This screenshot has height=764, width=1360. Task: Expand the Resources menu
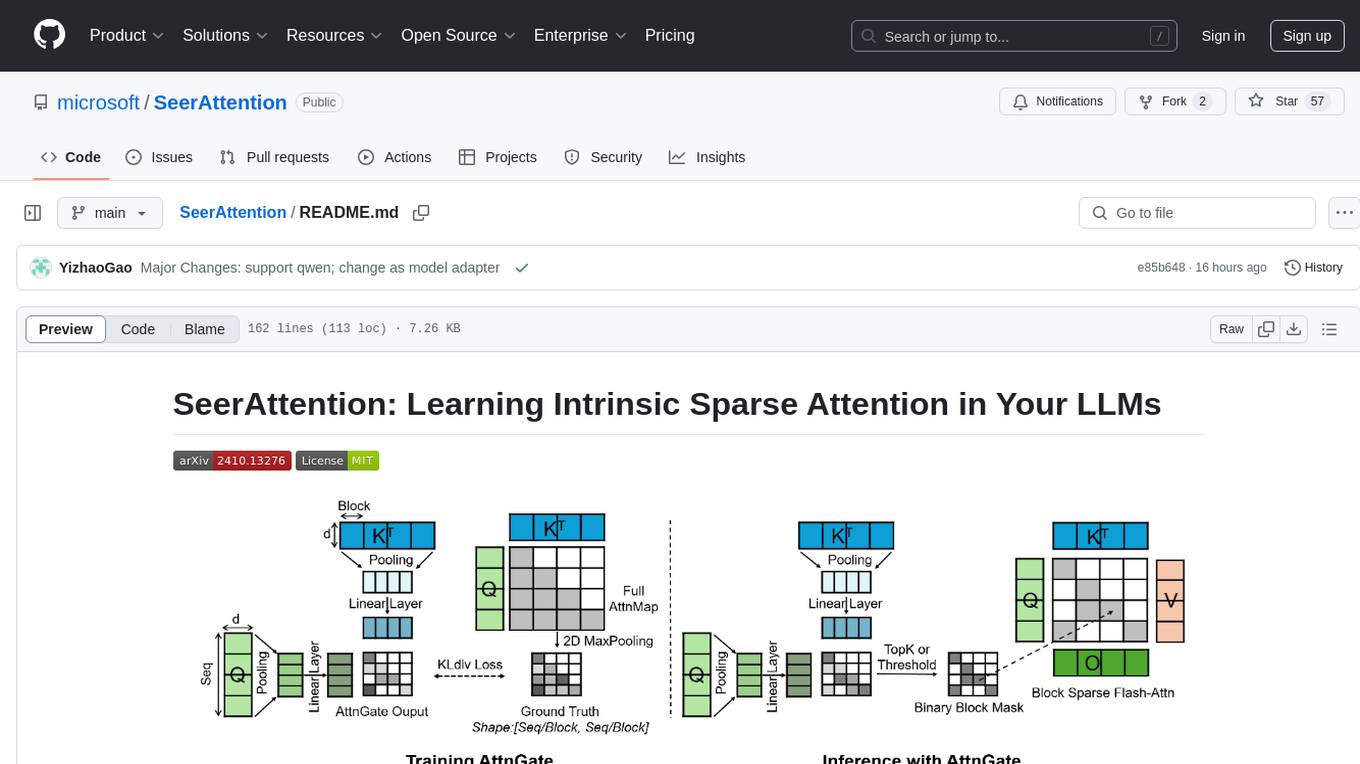pyautogui.click(x=334, y=35)
